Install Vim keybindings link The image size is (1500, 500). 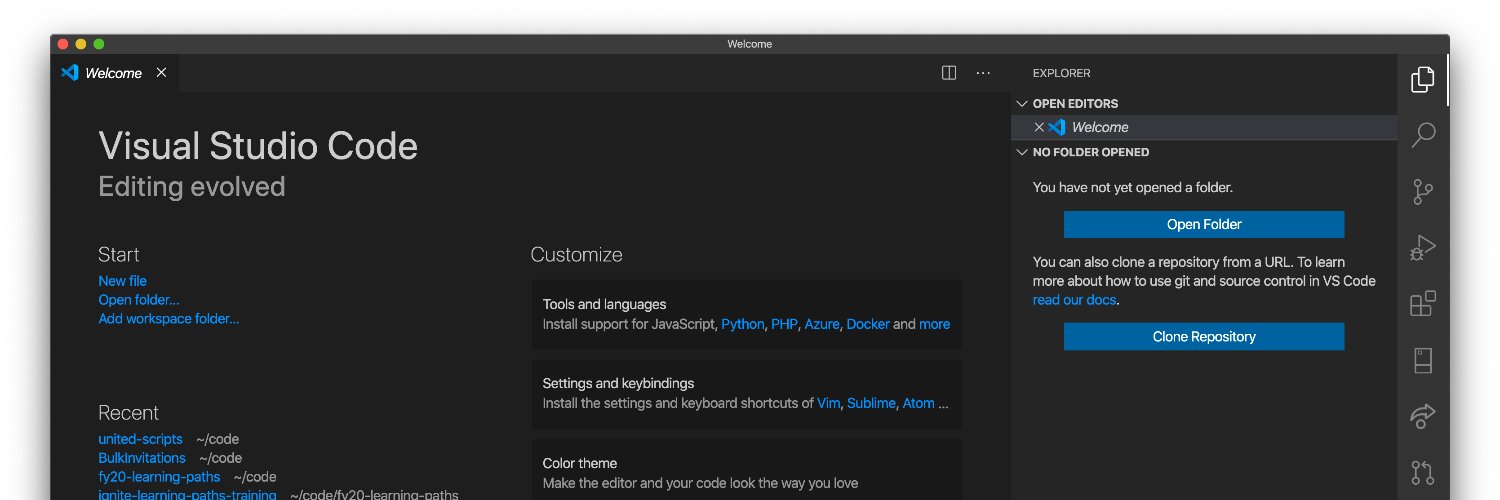(x=828, y=403)
